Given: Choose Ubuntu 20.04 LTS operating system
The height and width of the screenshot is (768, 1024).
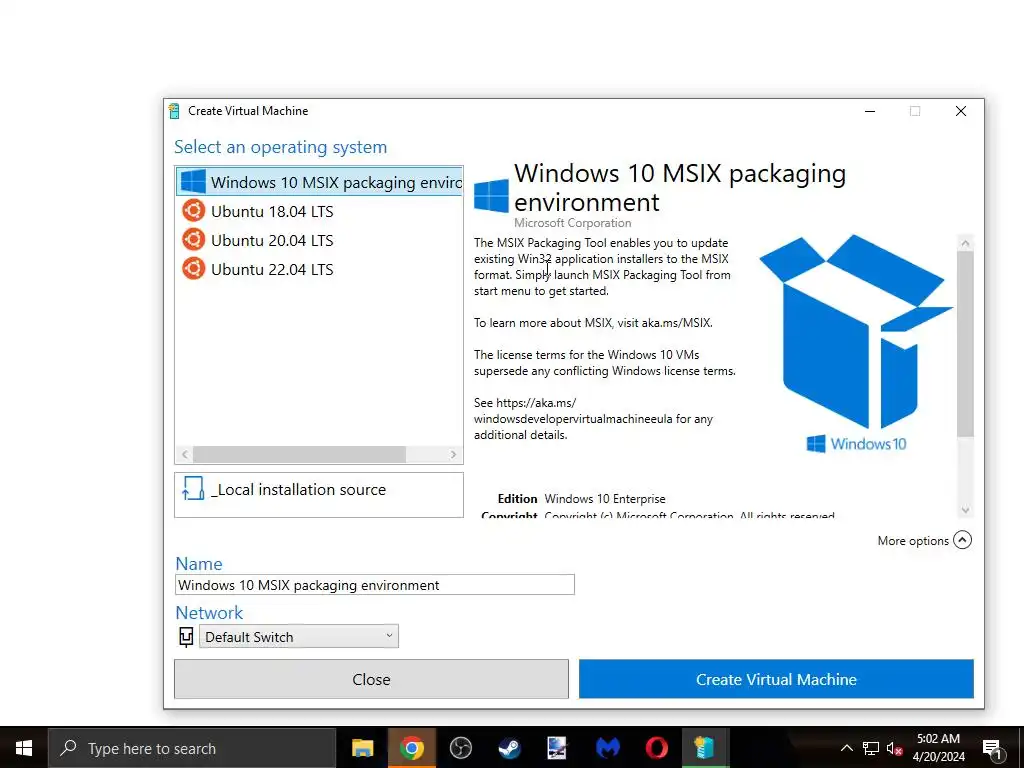Looking at the screenshot, I should (319, 240).
